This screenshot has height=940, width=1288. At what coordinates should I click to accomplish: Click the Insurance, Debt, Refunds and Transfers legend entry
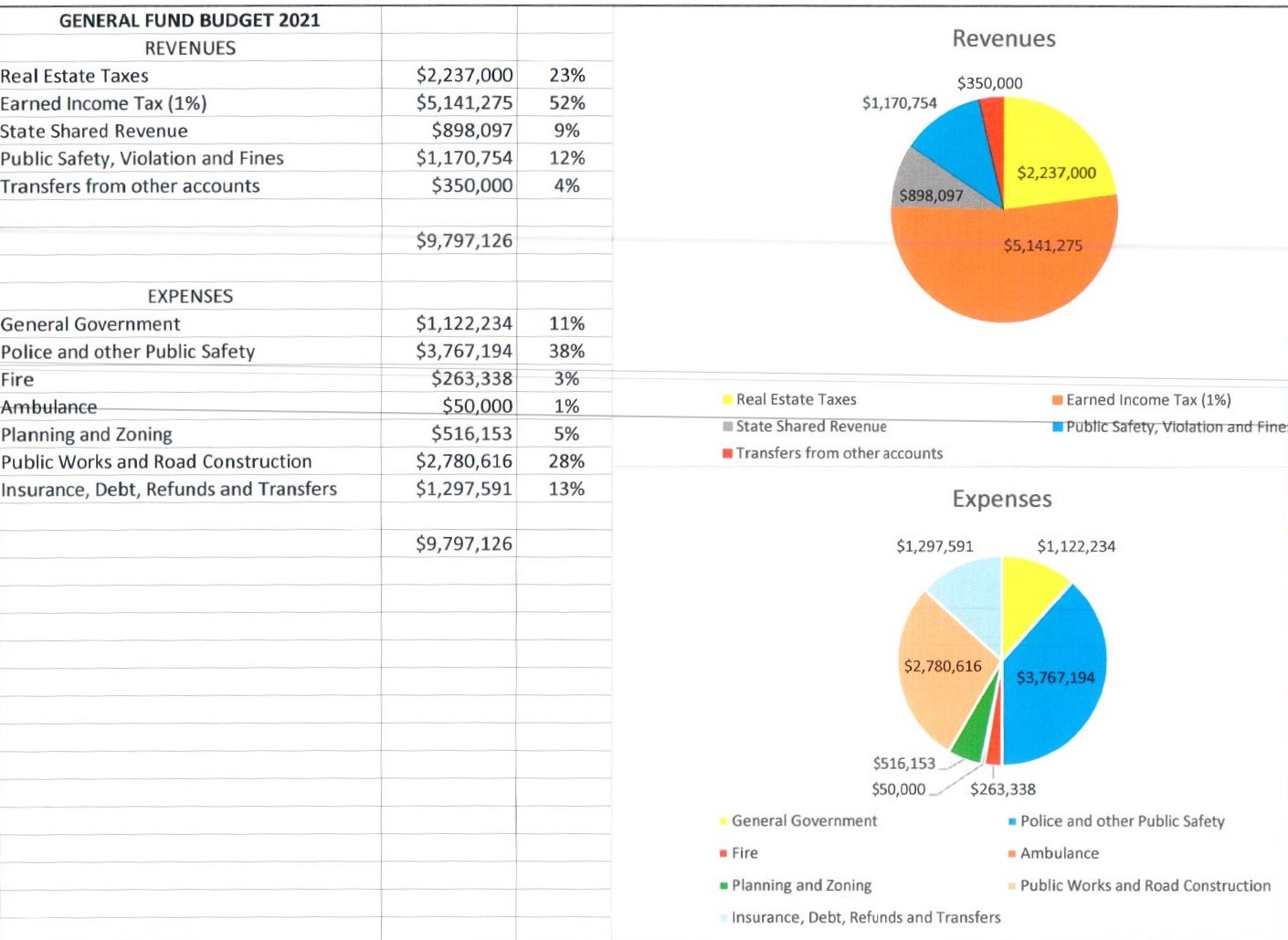(x=865, y=917)
